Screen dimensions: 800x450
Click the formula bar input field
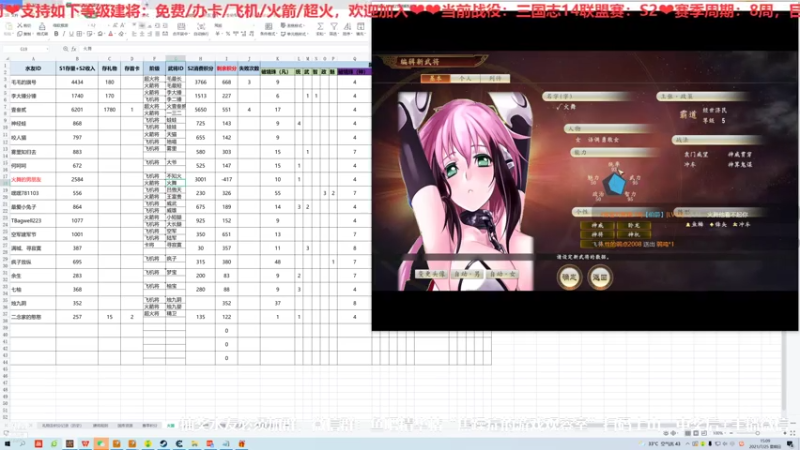[x=224, y=49]
